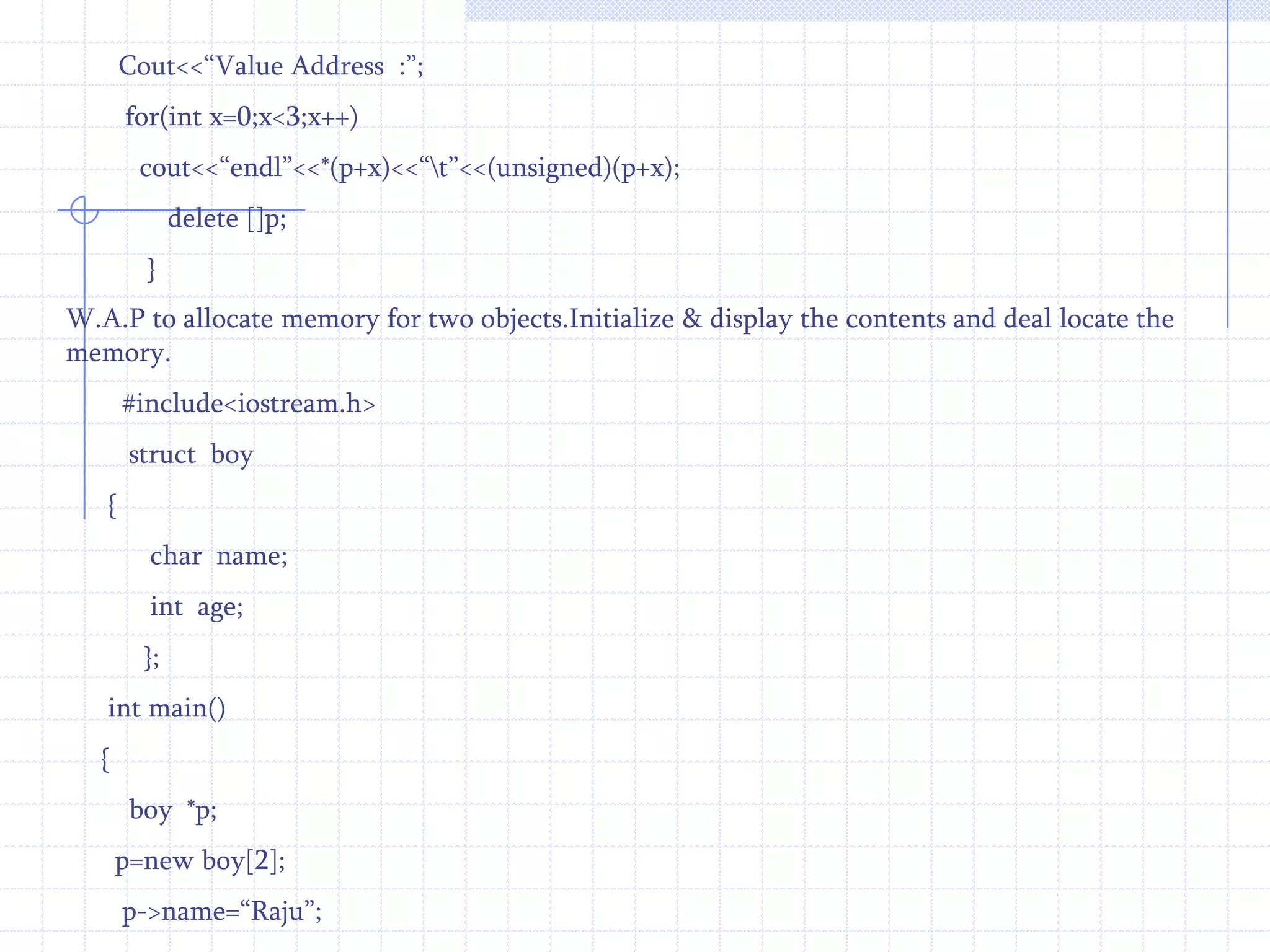Click the word 'memory.' on second heading line
Screen dimensions: 1270x952
pyautogui.click(x=118, y=353)
